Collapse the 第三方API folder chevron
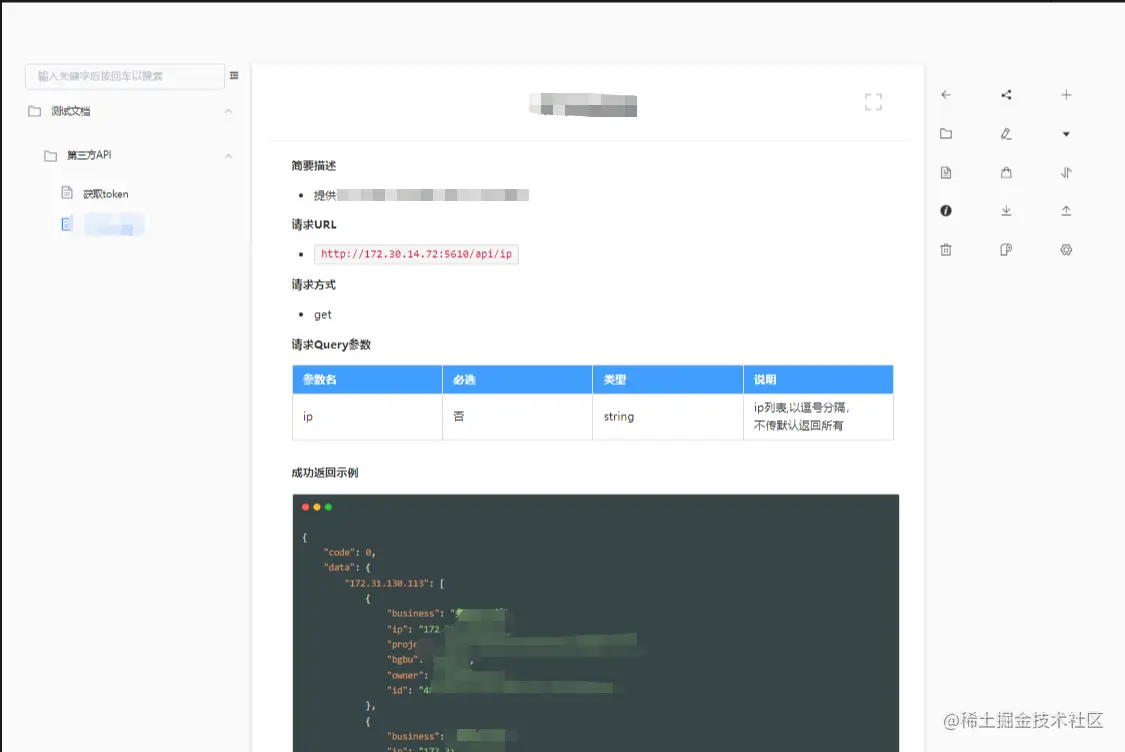1125x752 pixels. coord(228,156)
